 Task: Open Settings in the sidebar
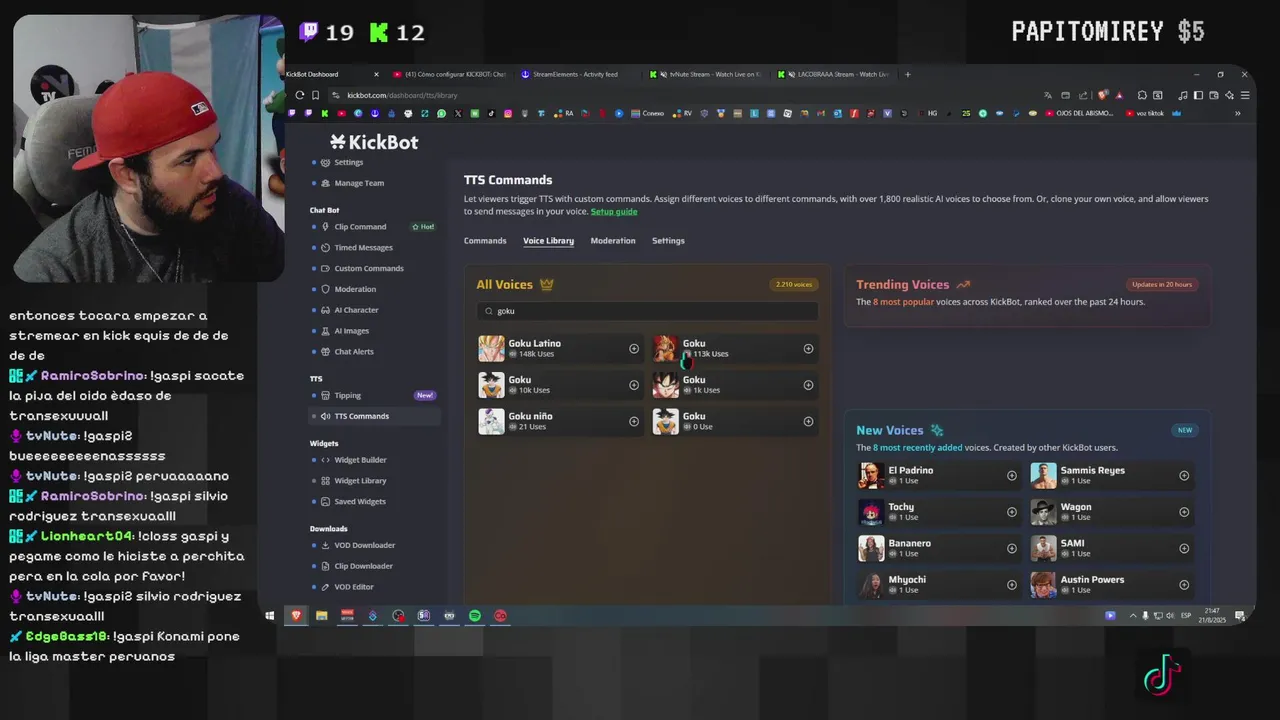click(x=349, y=162)
